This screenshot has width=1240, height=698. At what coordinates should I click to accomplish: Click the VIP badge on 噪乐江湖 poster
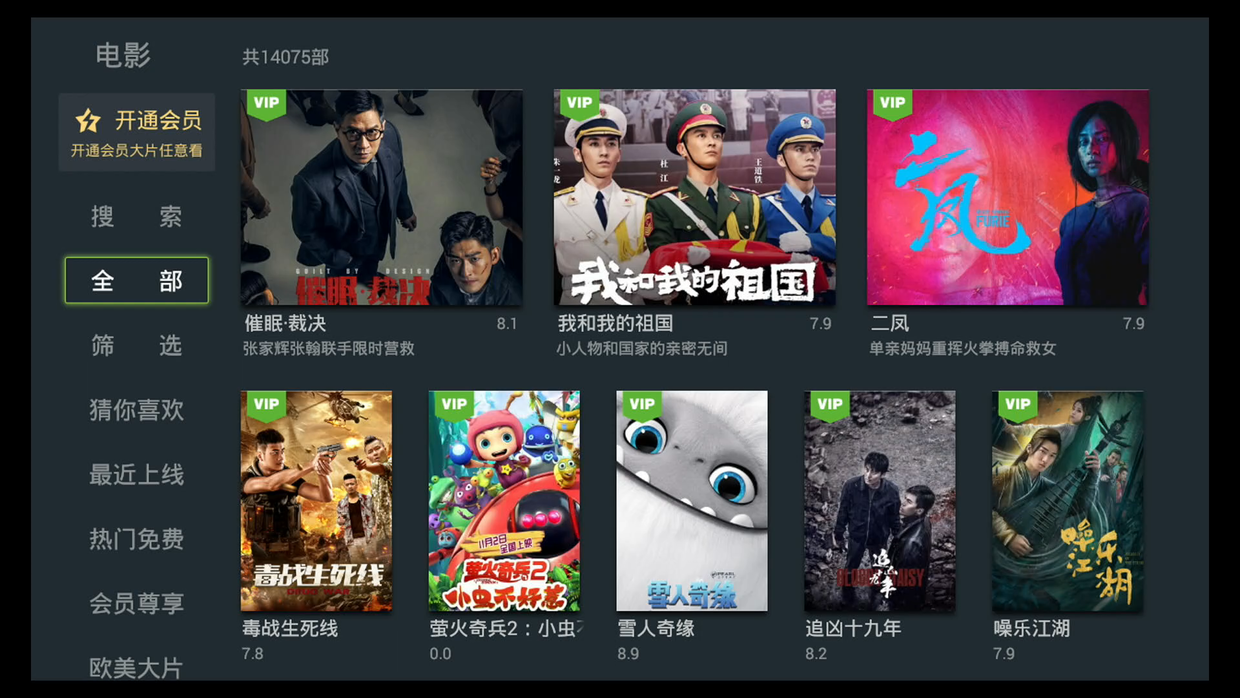pos(1017,405)
